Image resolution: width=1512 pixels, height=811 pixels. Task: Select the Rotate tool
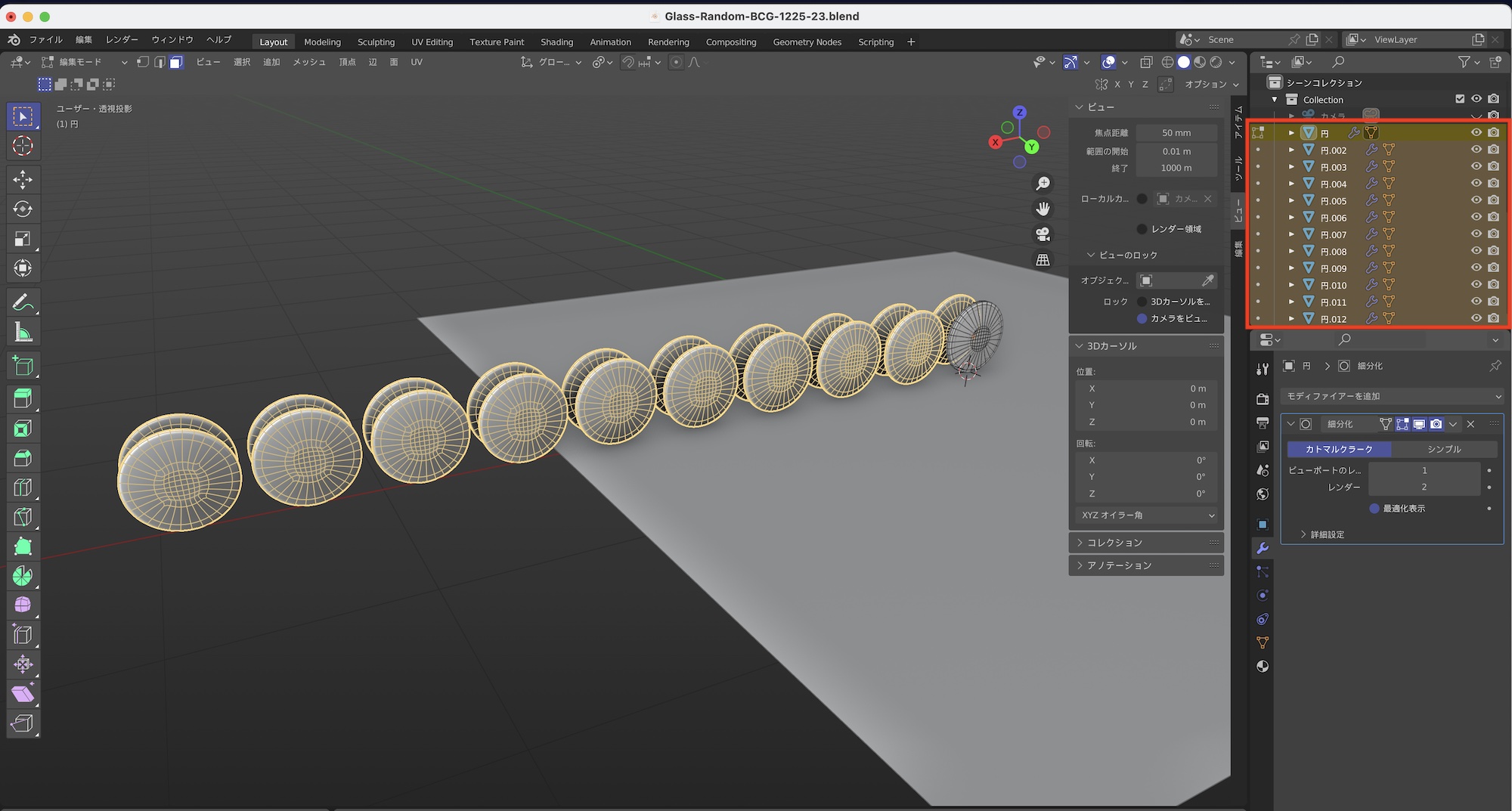pyautogui.click(x=23, y=209)
